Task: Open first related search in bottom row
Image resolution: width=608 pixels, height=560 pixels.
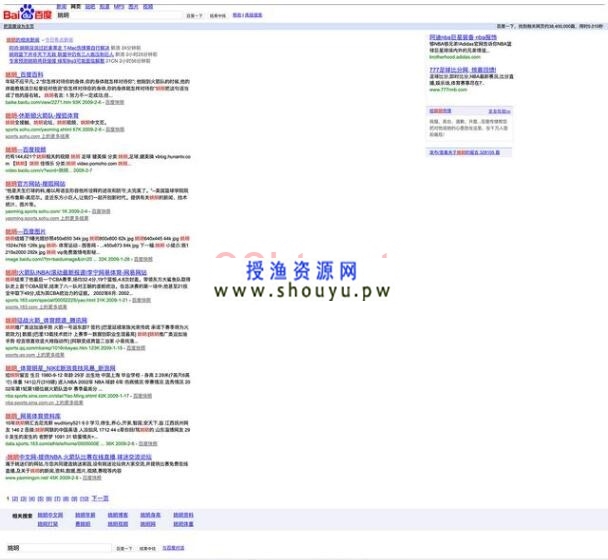Action: coord(48,524)
